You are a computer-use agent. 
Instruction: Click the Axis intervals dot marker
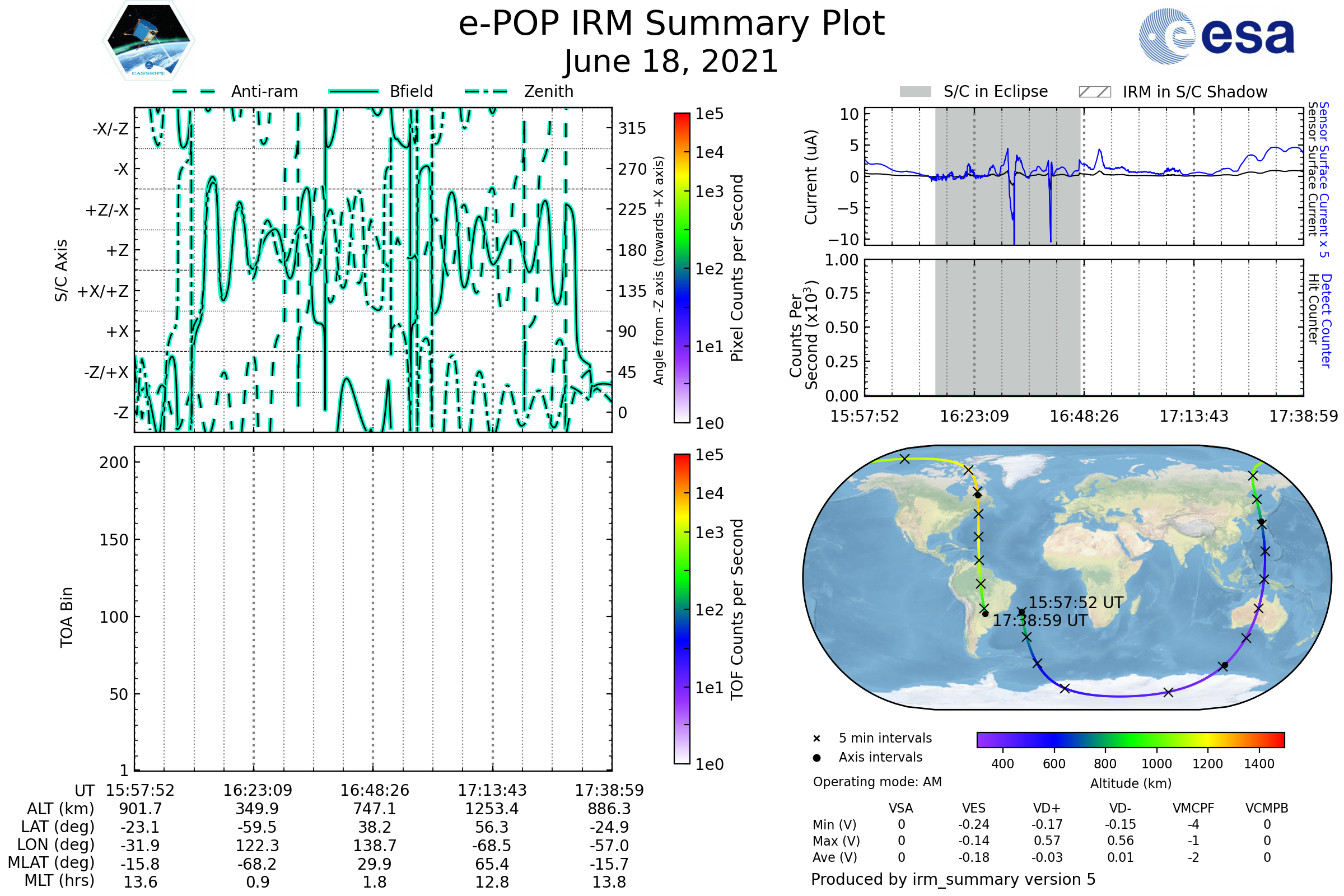point(816,758)
